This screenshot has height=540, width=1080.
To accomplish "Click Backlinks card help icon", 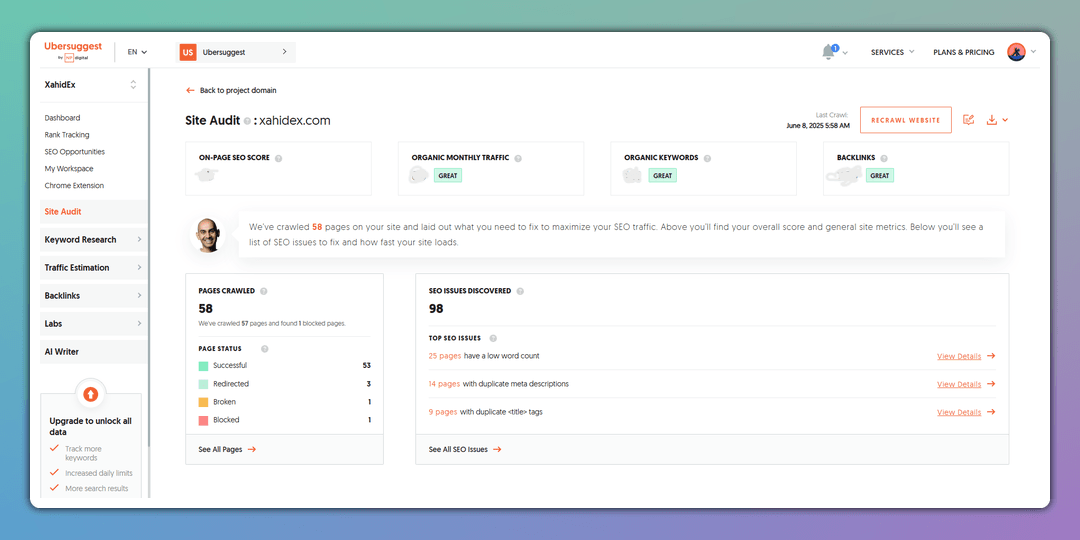I will (884, 158).
